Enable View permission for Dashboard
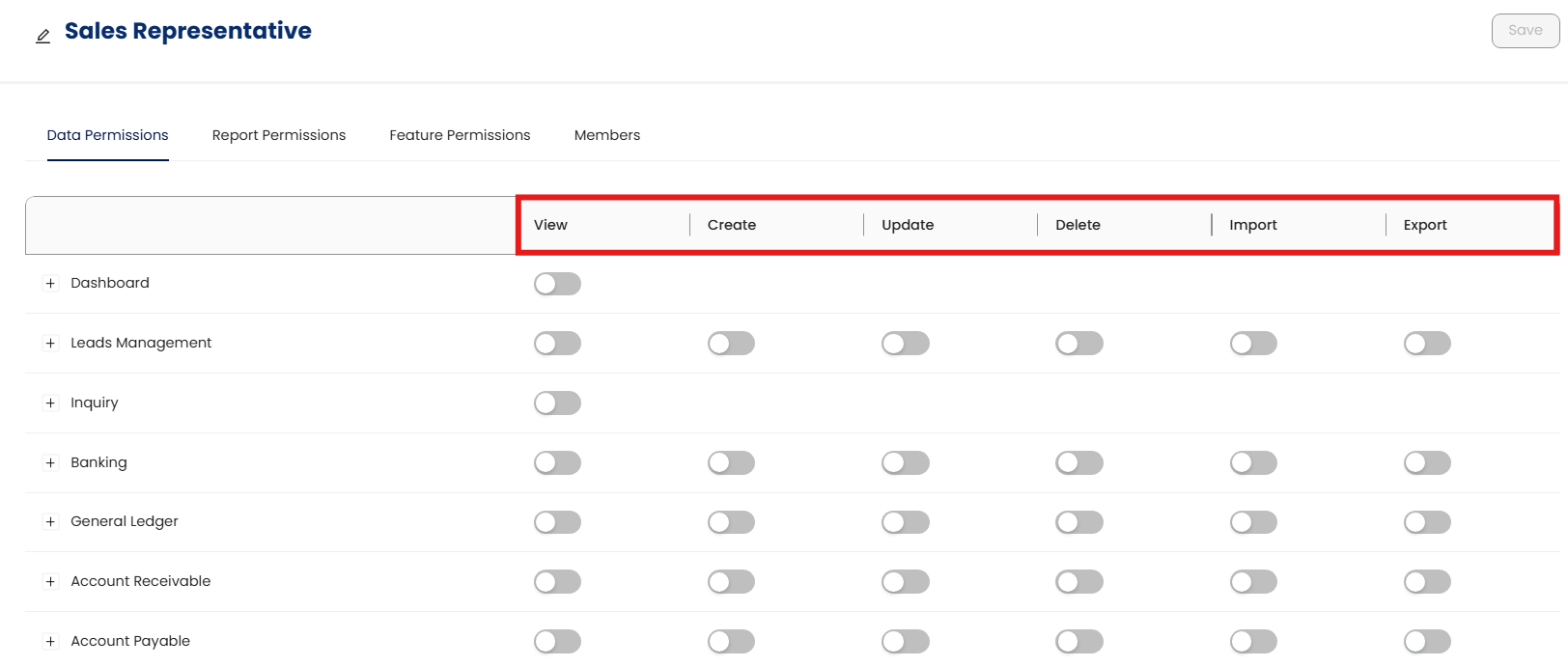1568x667 pixels. (557, 284)
